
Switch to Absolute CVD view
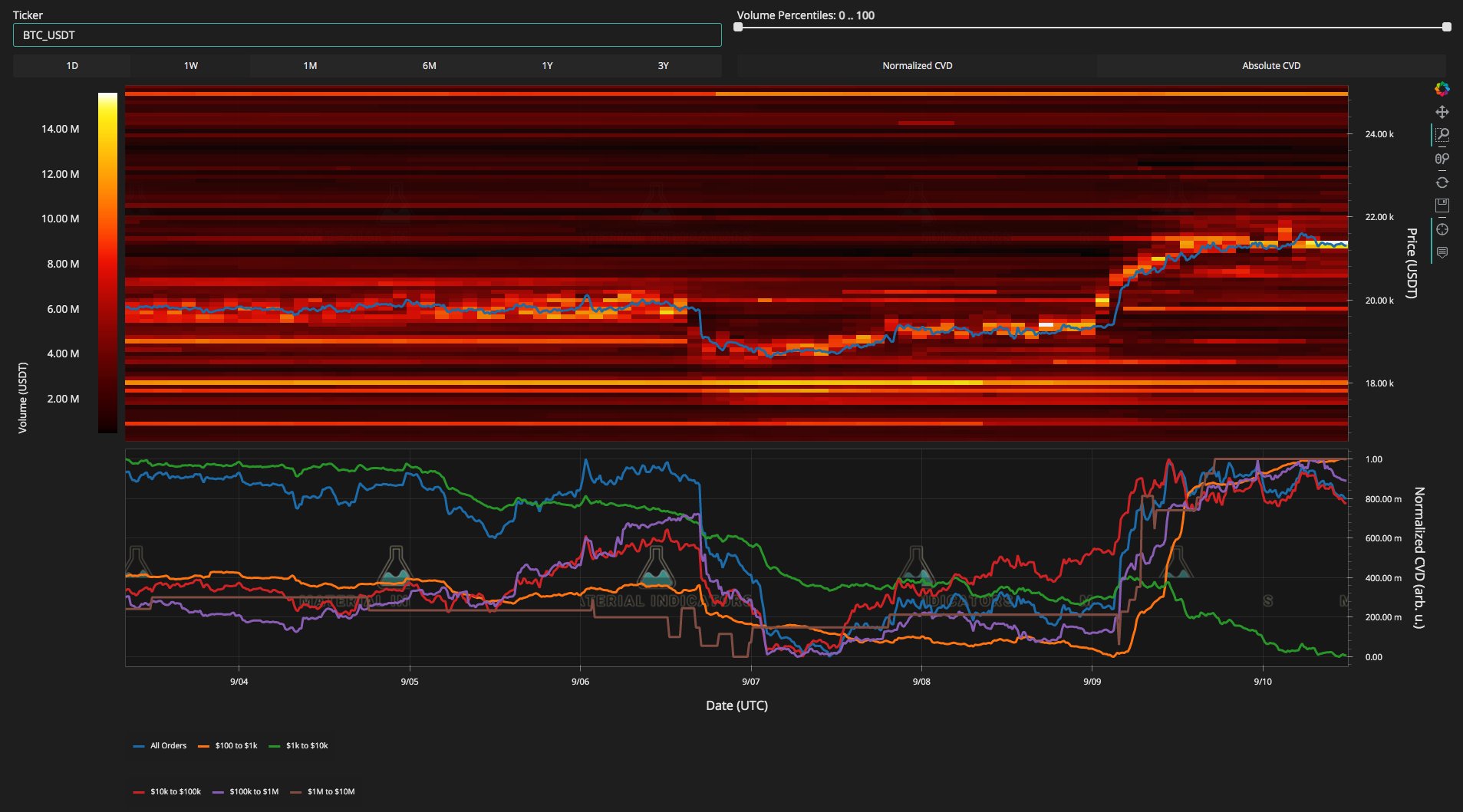(1270, 66)
